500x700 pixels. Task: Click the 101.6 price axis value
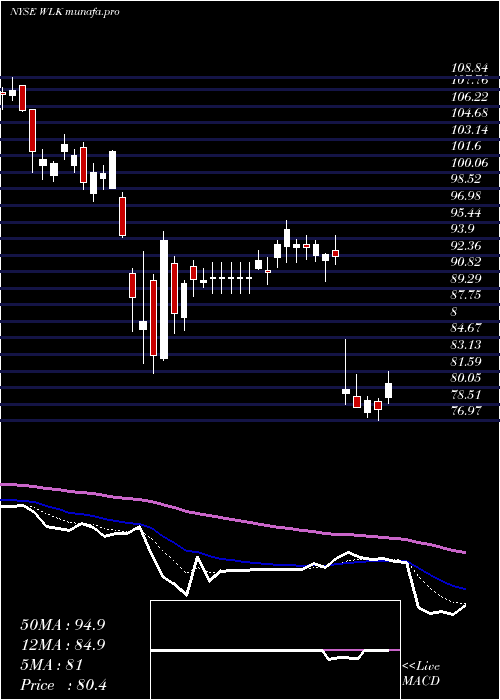466,146
